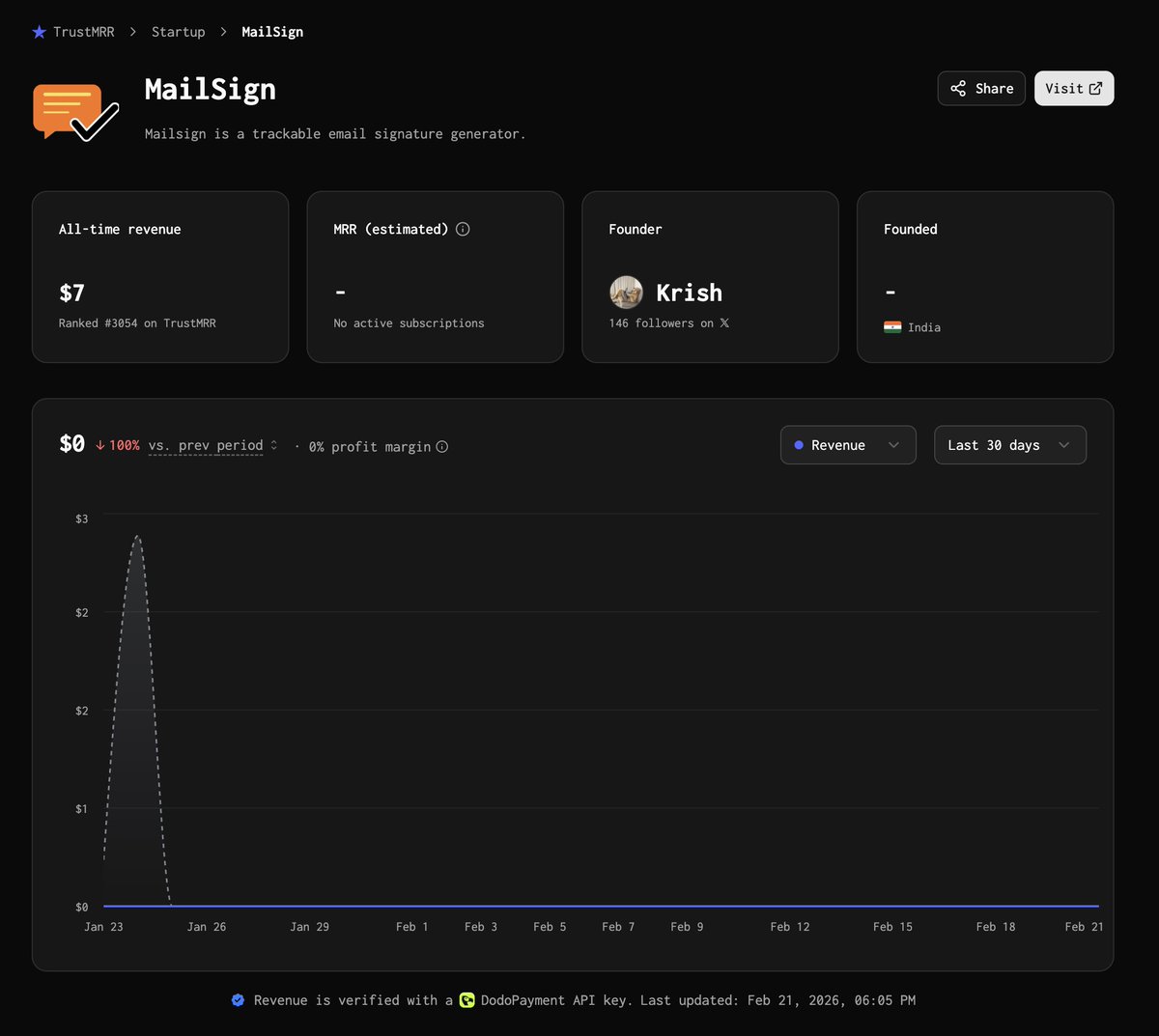Click the dashed previous-period peak on chart

[137, 537]
